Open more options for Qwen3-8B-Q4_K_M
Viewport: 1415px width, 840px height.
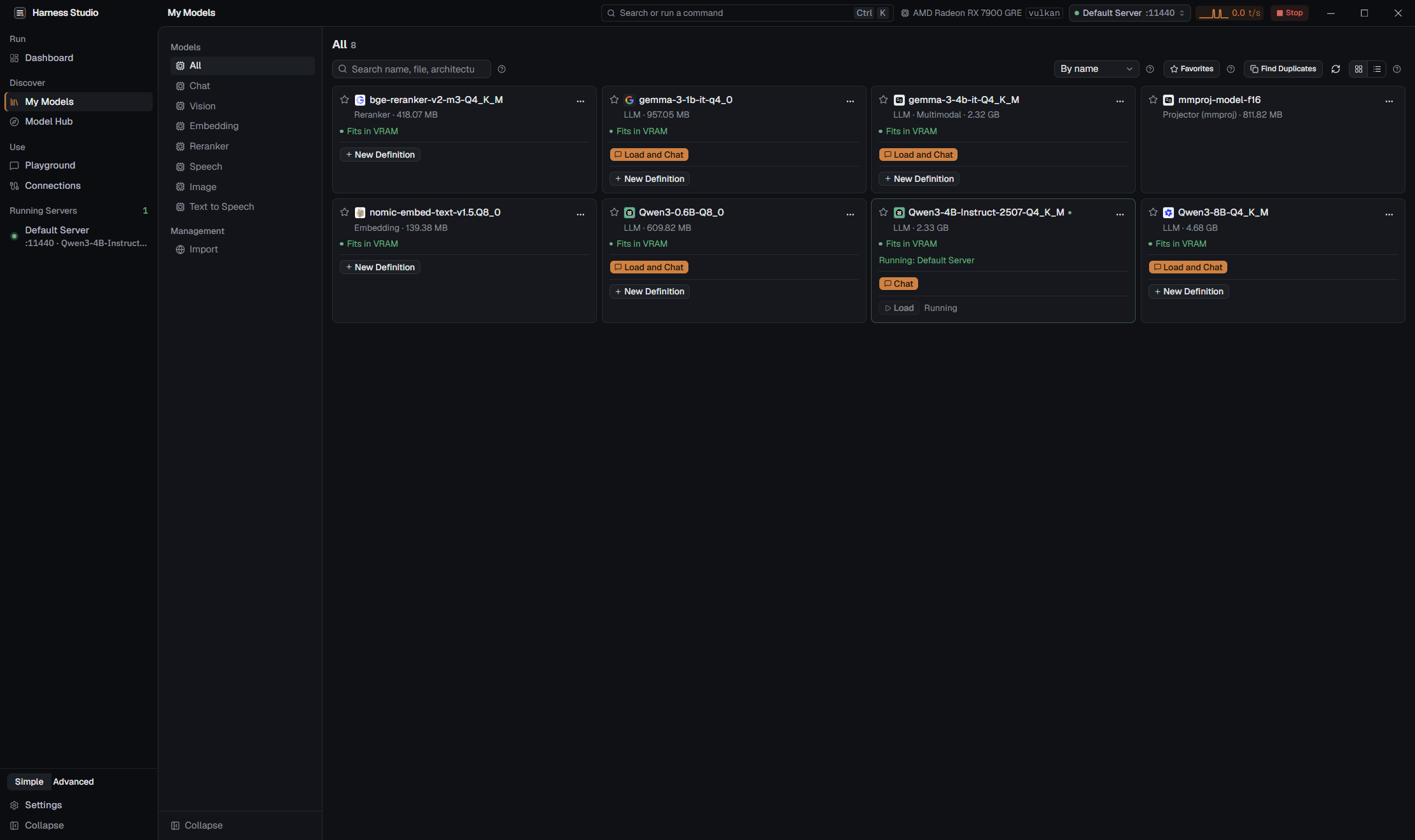[x=1389, y=214]
